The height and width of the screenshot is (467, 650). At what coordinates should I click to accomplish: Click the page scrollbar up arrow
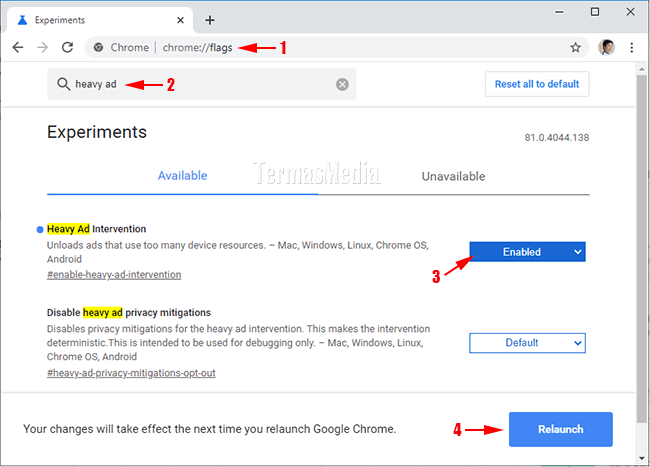pos(642,69)
